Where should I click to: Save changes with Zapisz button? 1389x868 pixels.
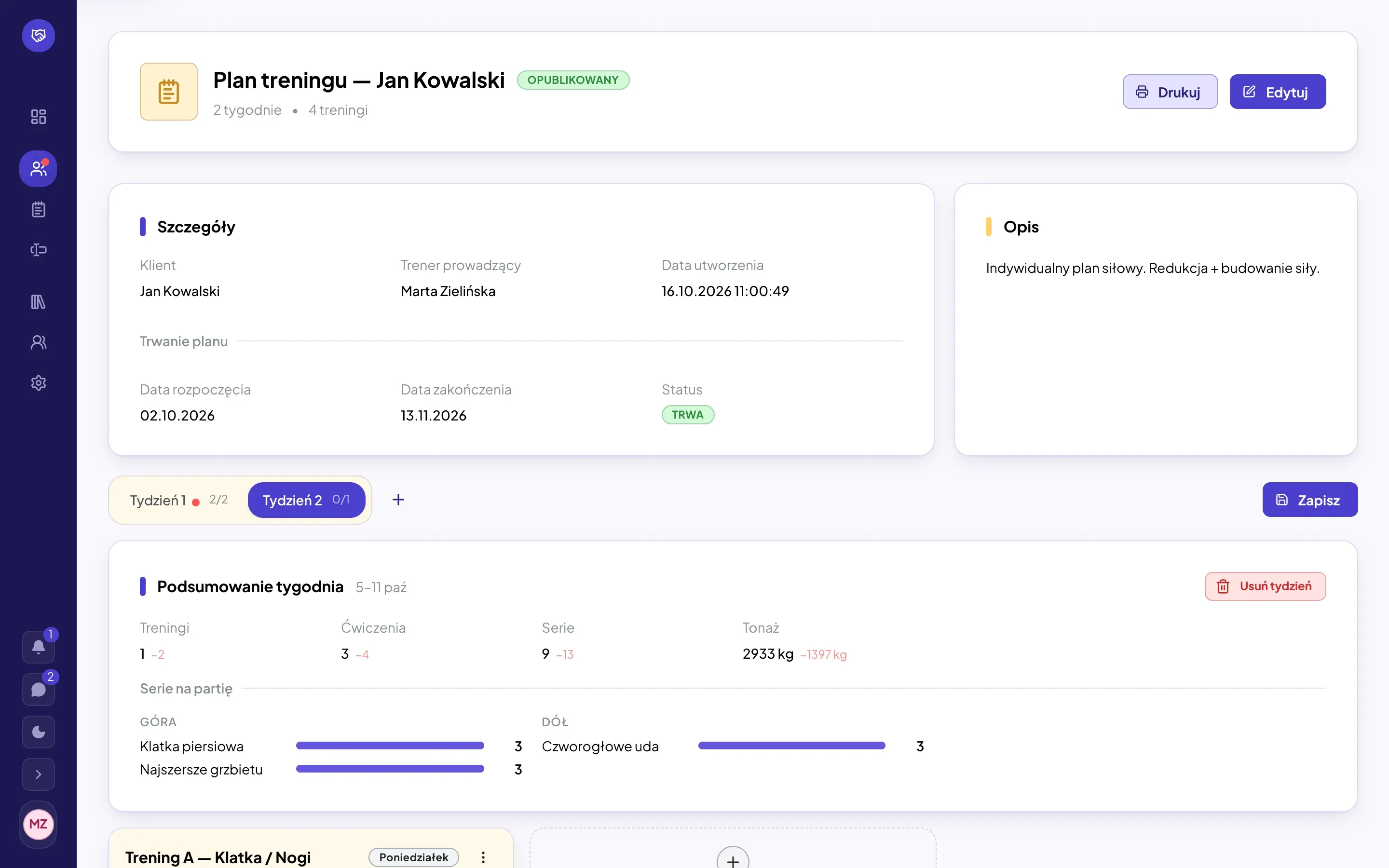click(1310, 500)
